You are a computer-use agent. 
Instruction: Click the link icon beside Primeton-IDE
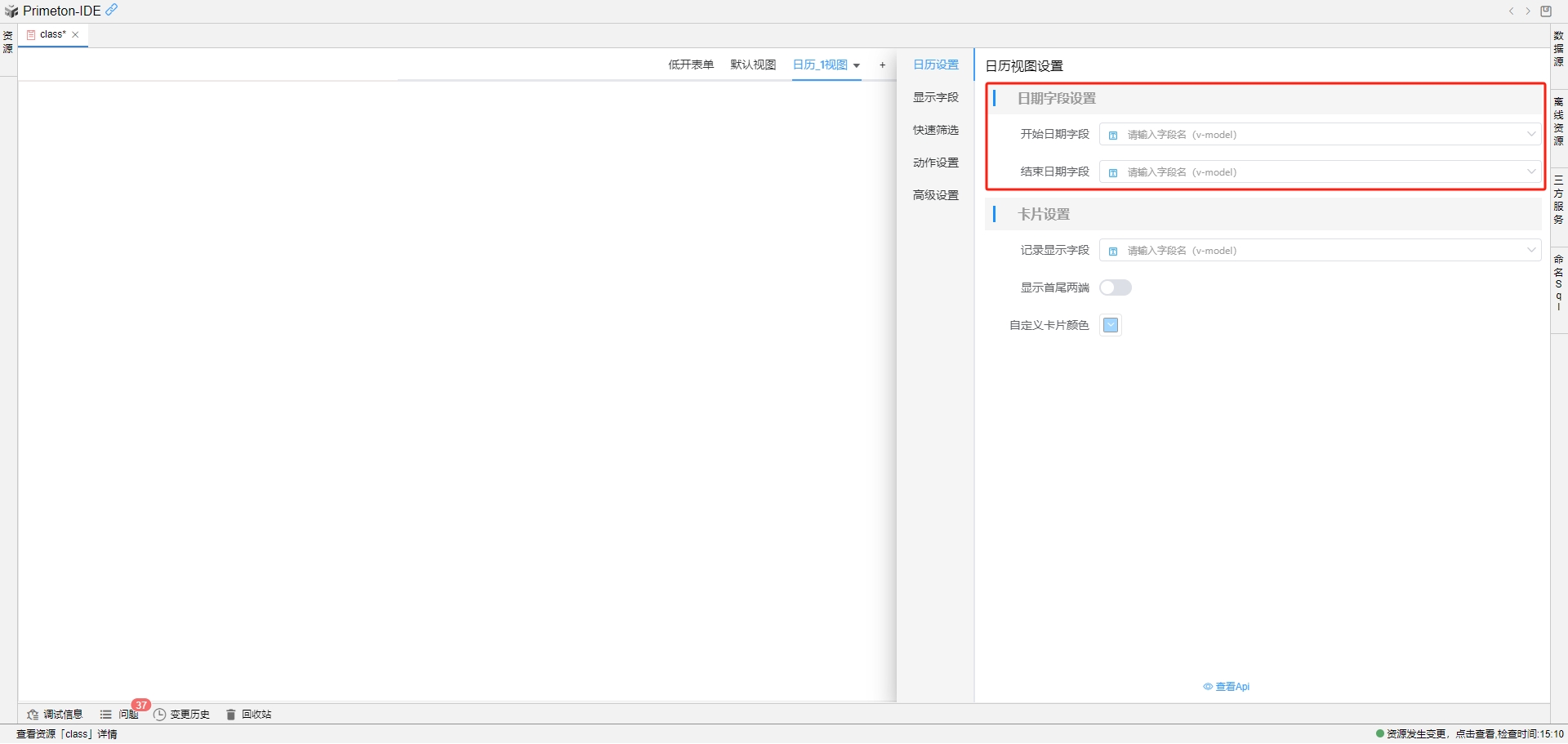click(112, 10)
